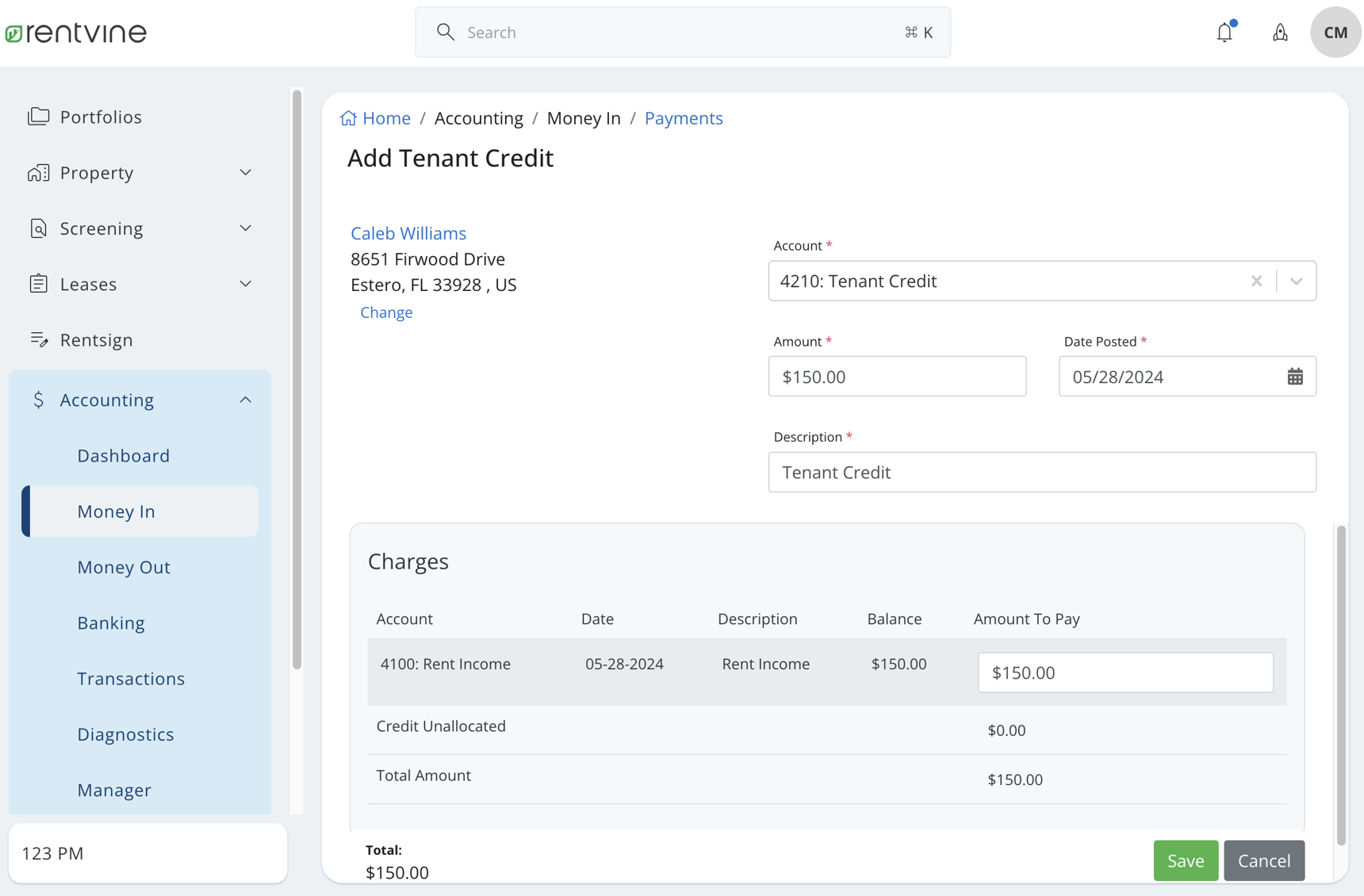Click the rocket announcements icon
Viewport: 1364px width, 896px height.
coord(1279,32)
